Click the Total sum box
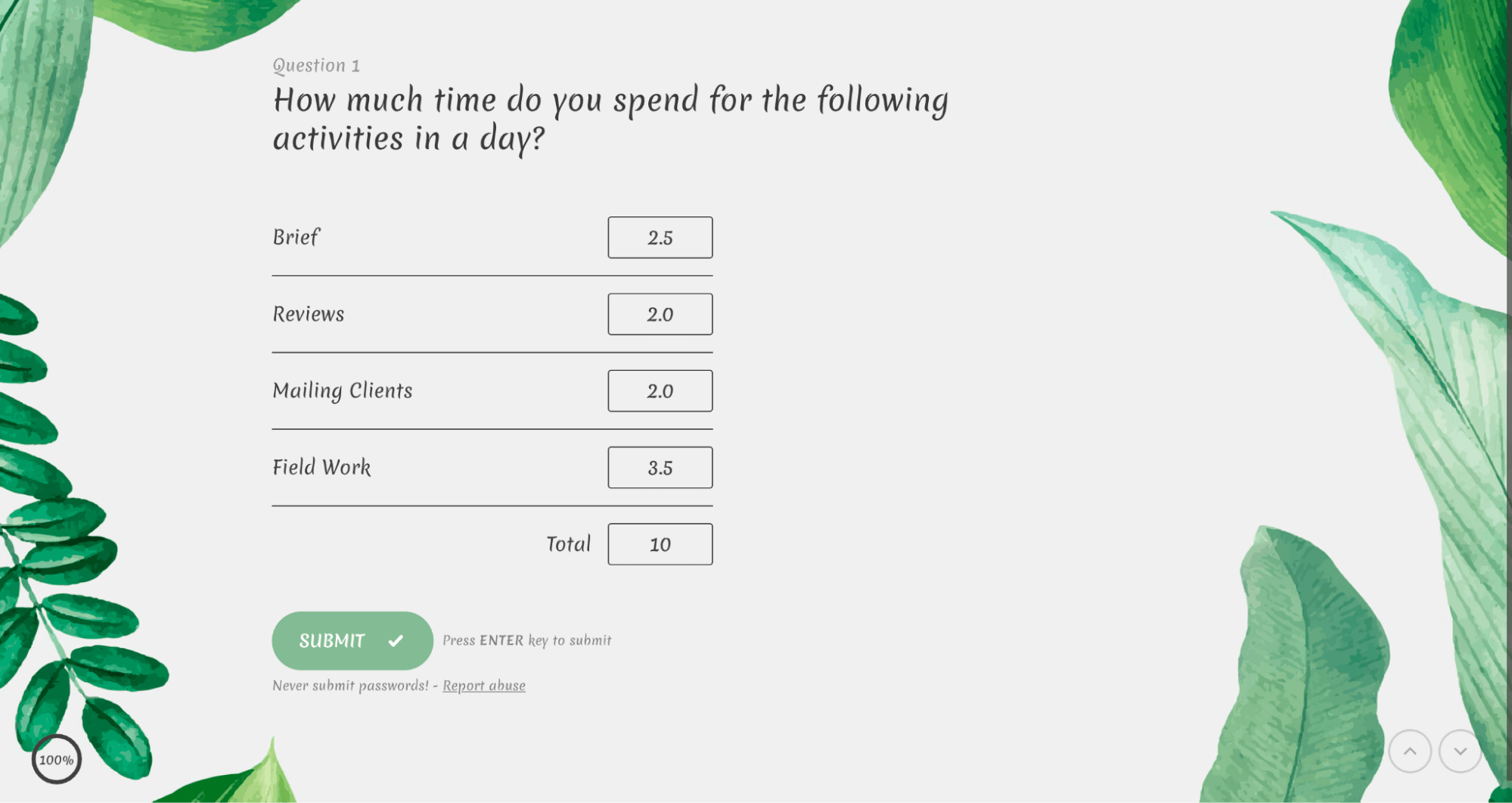Screen dimensions: 1512x803 coord(660,544)
